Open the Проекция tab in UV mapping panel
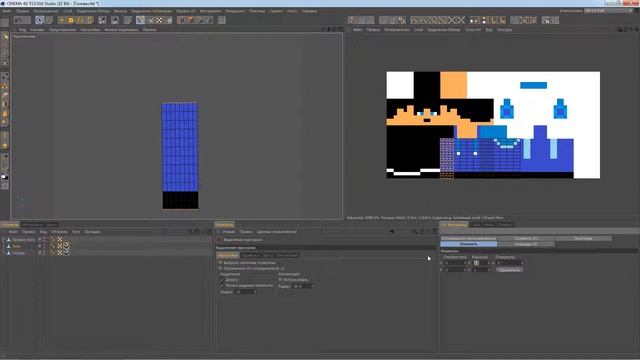 click(x=583, y=238)
